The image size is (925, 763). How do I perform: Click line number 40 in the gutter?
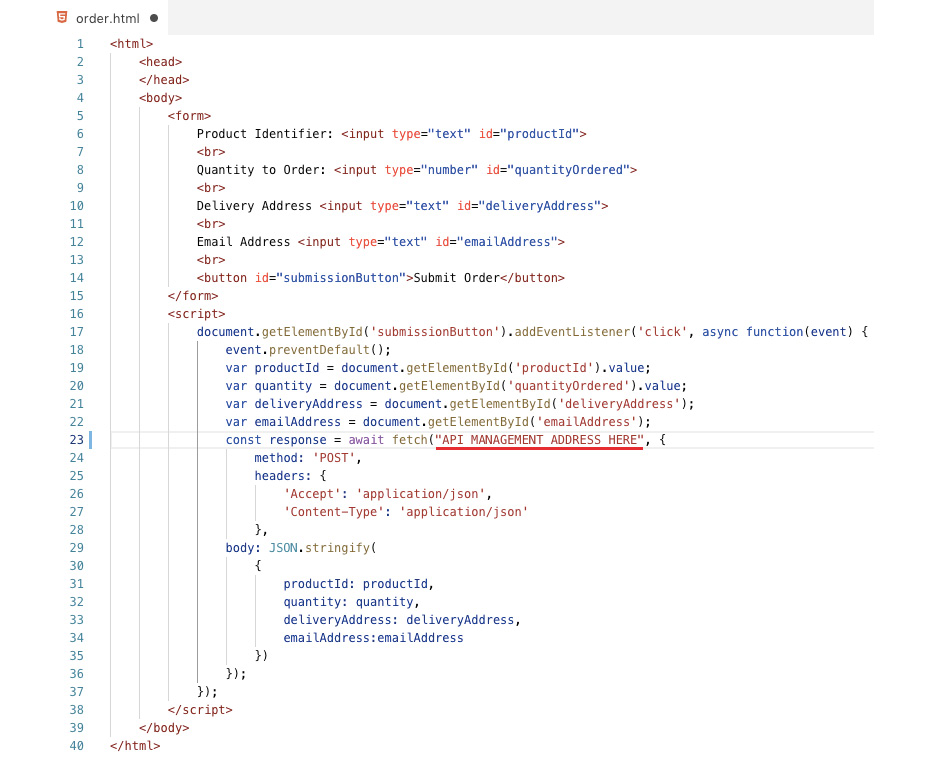77,746
